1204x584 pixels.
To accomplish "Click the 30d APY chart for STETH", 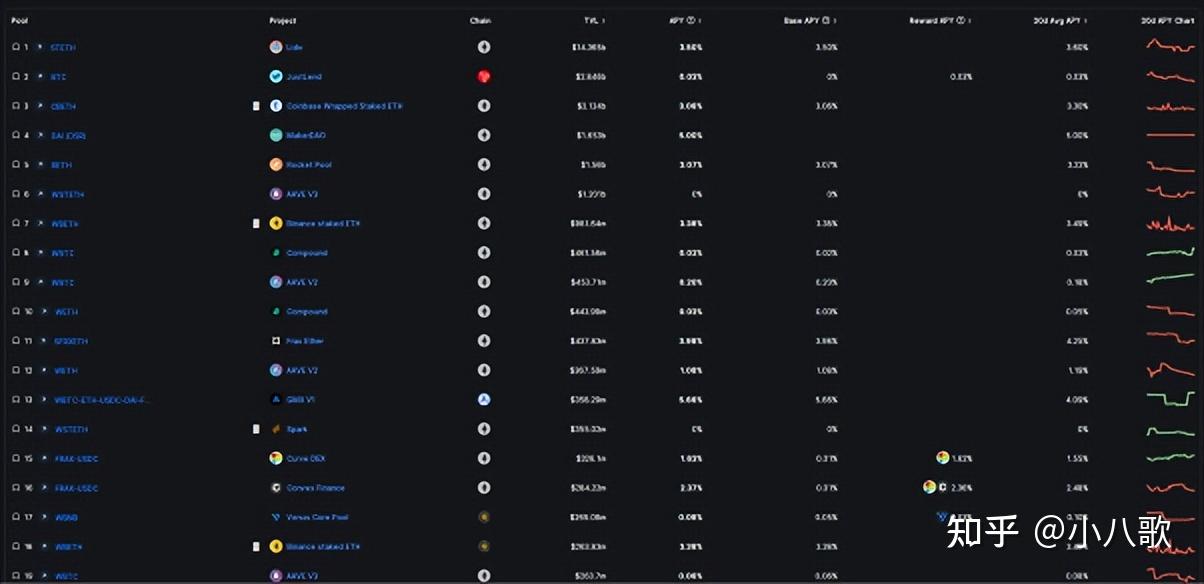I will 1168,47.
